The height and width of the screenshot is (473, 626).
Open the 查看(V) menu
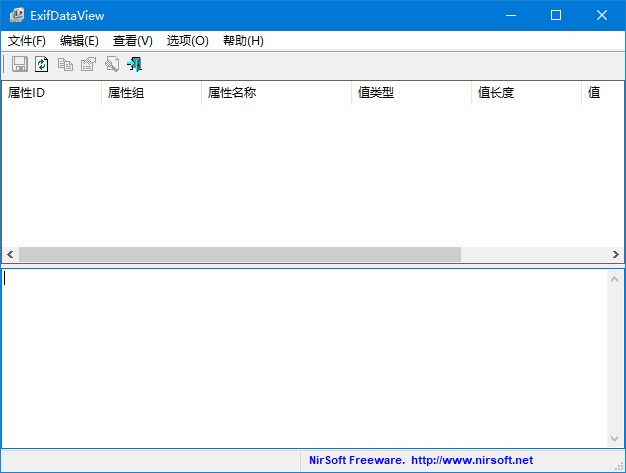click(x=133, y=41)
